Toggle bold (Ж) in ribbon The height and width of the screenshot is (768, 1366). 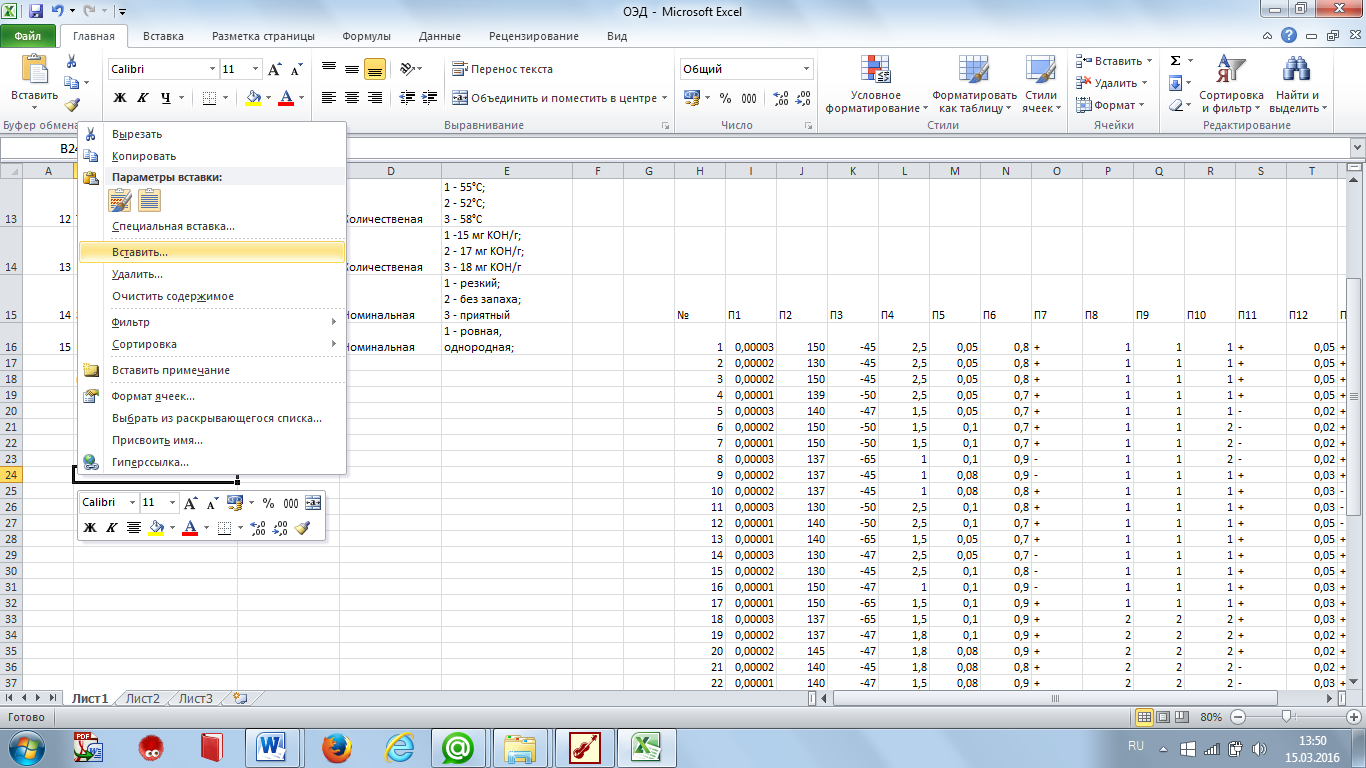coord(120,98)
